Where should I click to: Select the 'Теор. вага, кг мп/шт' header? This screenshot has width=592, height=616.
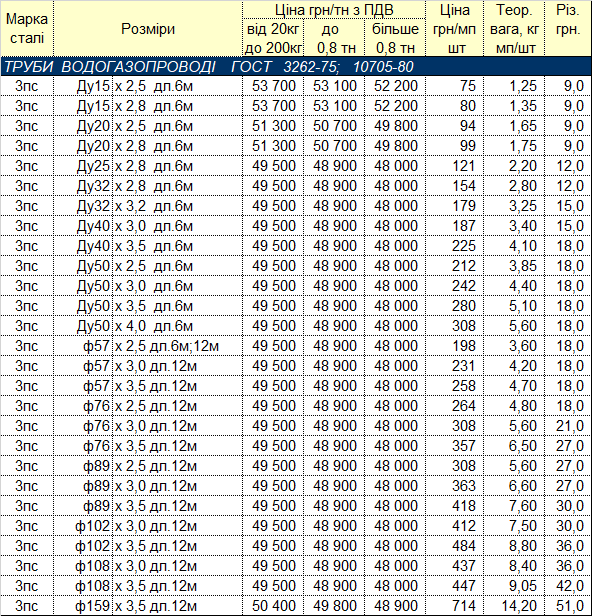pos(514,29)
